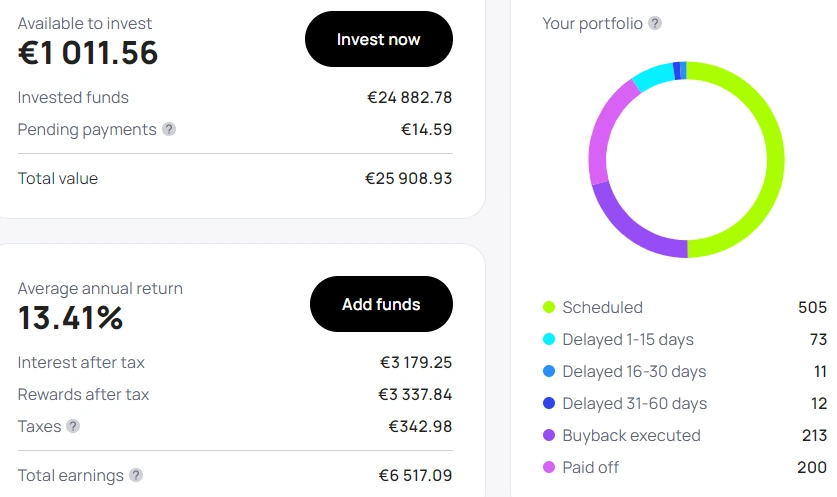Viewport: 837px width, 497px height.
Task: Click the pink Paid off legend dot
Action: [548, 467]
